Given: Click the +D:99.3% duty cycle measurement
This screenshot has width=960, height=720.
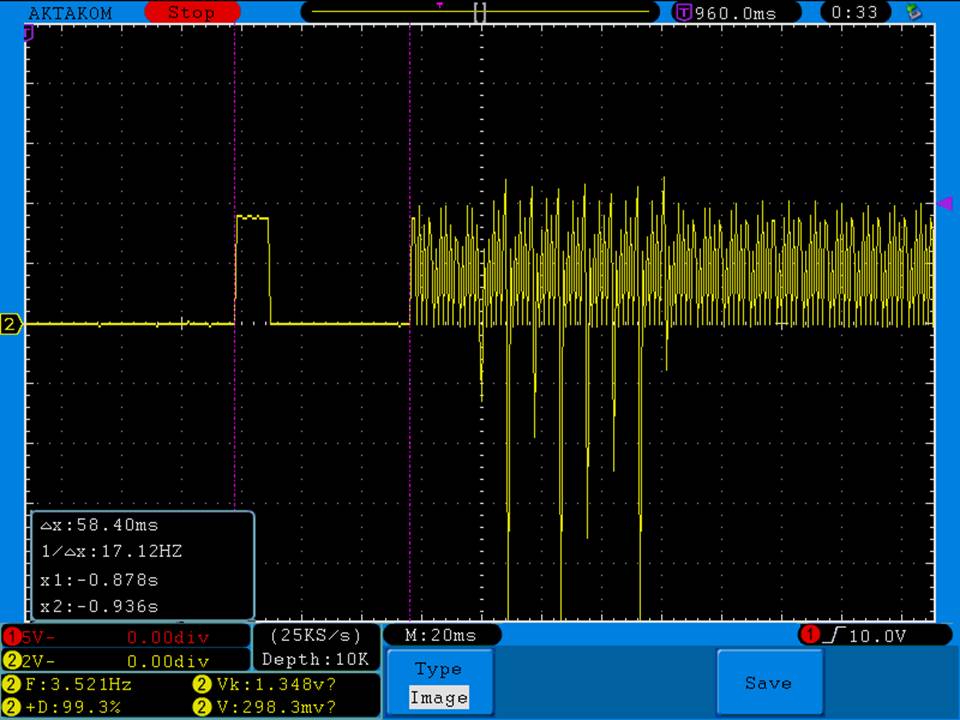Looking at the screenshot, I should (75, 707).
